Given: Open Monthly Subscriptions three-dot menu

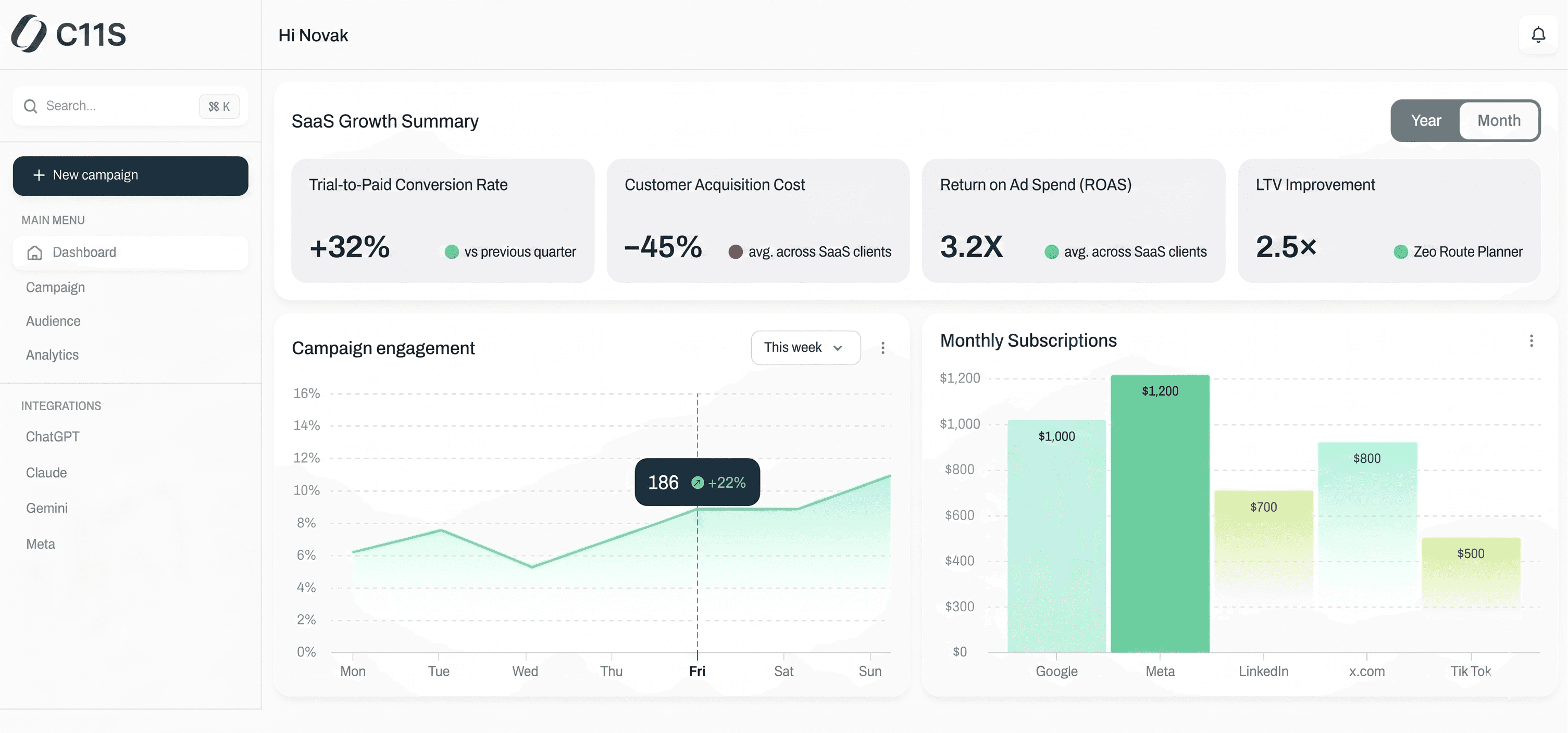Looking at the screenshot, I should 1531,340.
